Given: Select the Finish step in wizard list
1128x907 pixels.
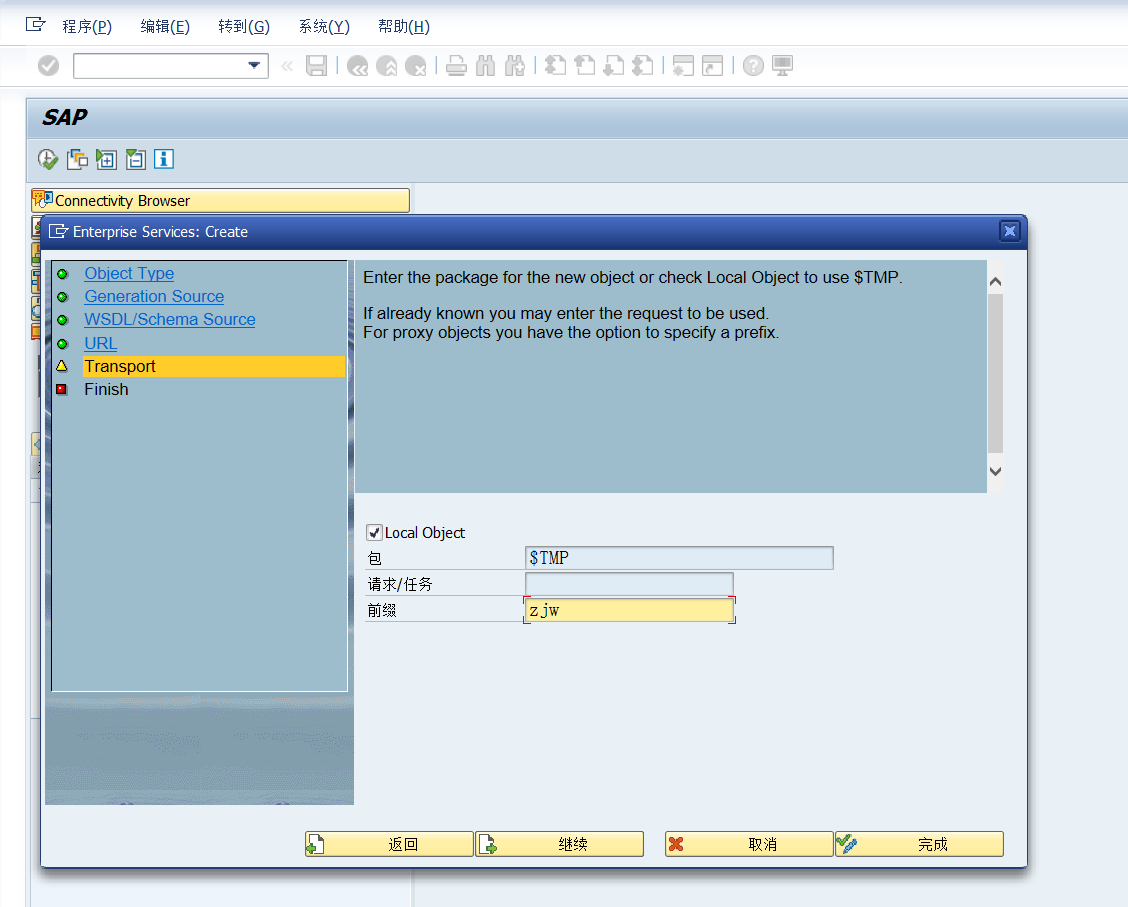Looking at the screenshot, I should pos(106,389).
